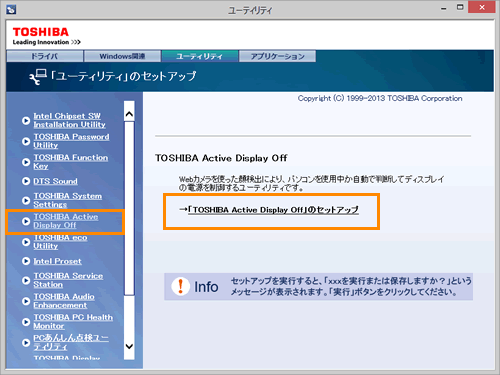Click the TOSHIBA logo
The width and height of the screenshot is (500, 375).
point(41,32)
